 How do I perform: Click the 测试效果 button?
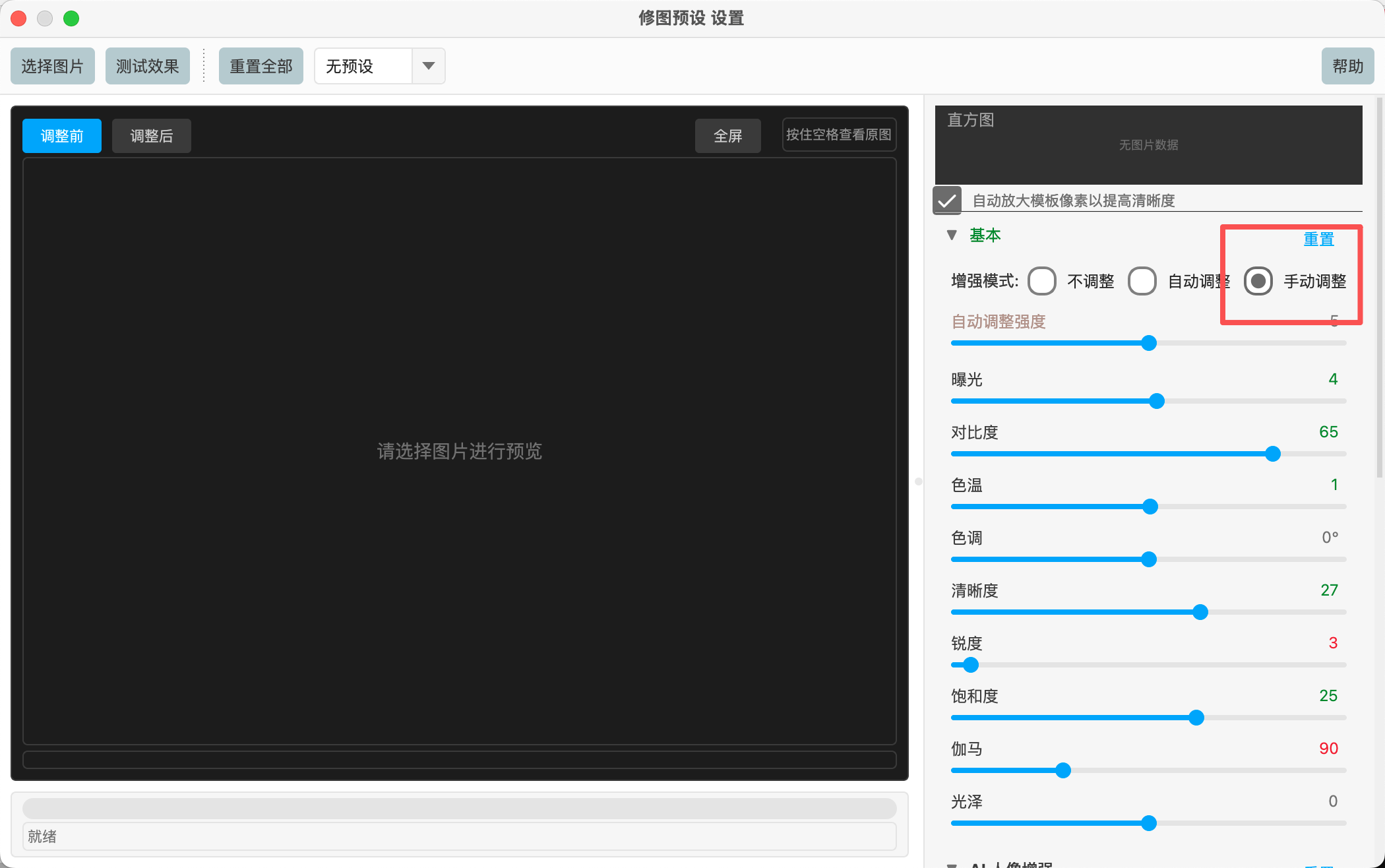[148, 65]
